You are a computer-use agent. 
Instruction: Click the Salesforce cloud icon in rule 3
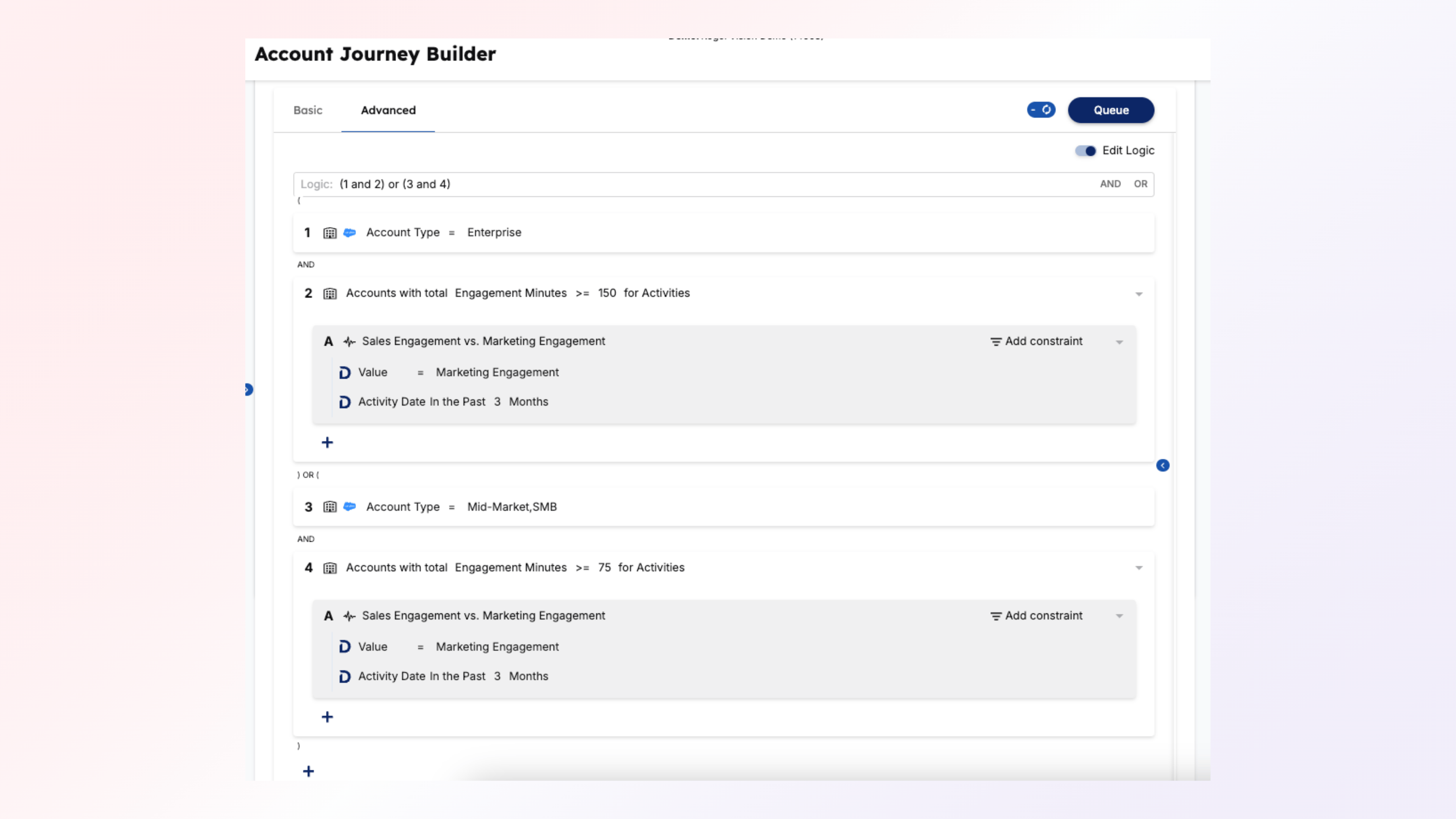point(350,507)
